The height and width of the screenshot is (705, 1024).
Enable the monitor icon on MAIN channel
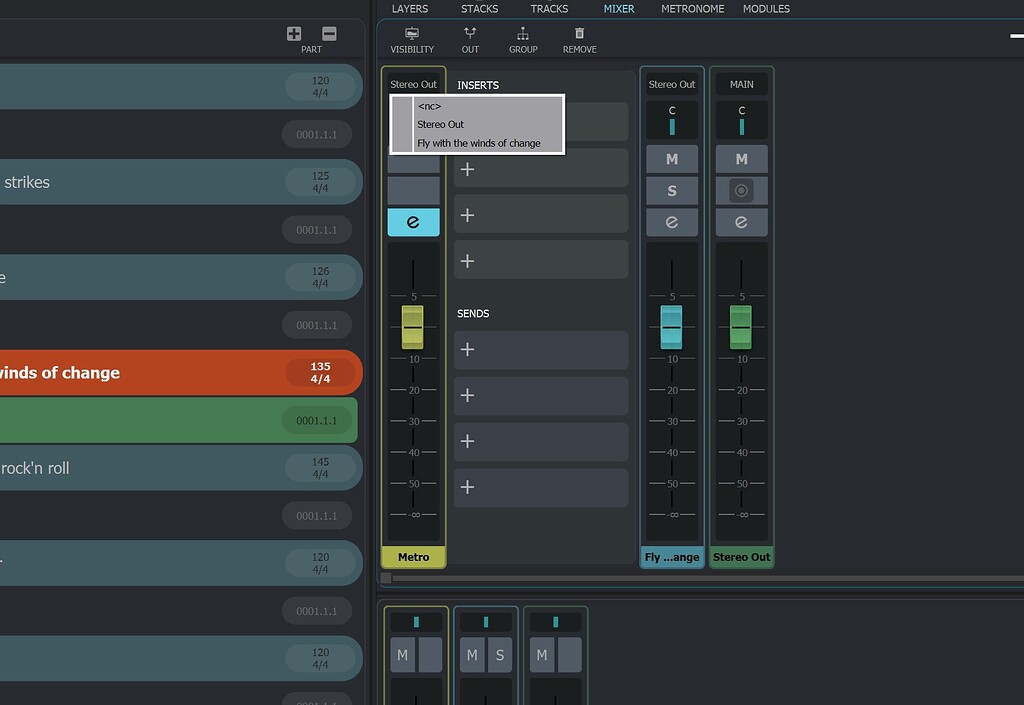pyautogui.click(x=741, y=190)
